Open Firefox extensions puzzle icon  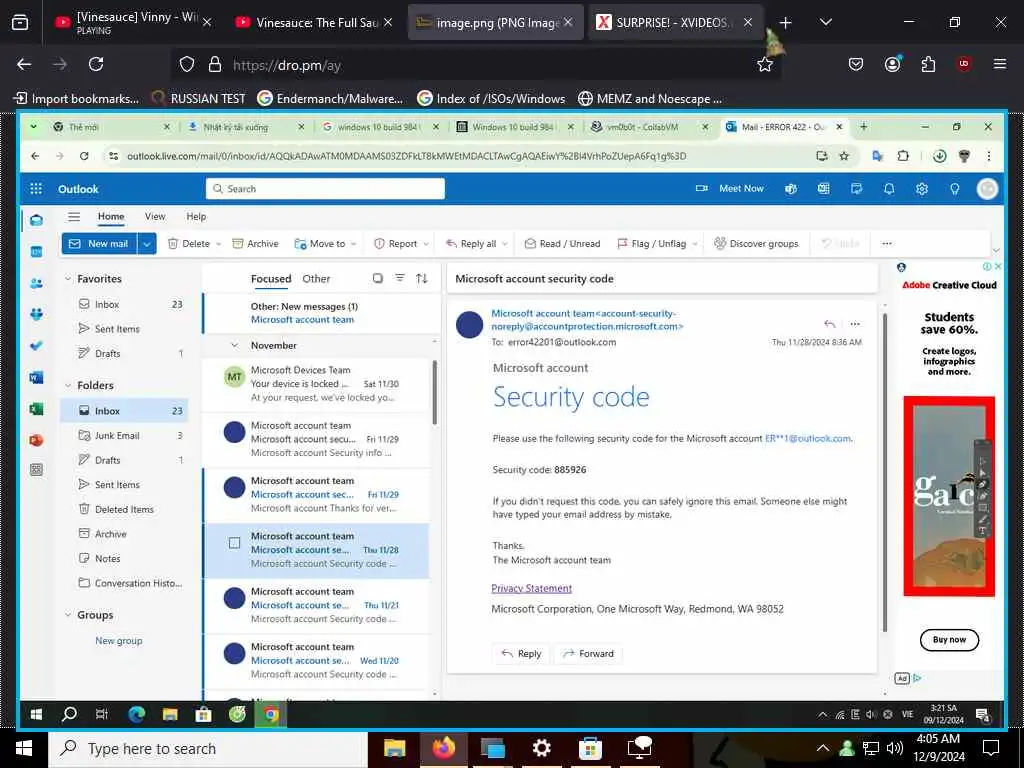click(928, 64)
